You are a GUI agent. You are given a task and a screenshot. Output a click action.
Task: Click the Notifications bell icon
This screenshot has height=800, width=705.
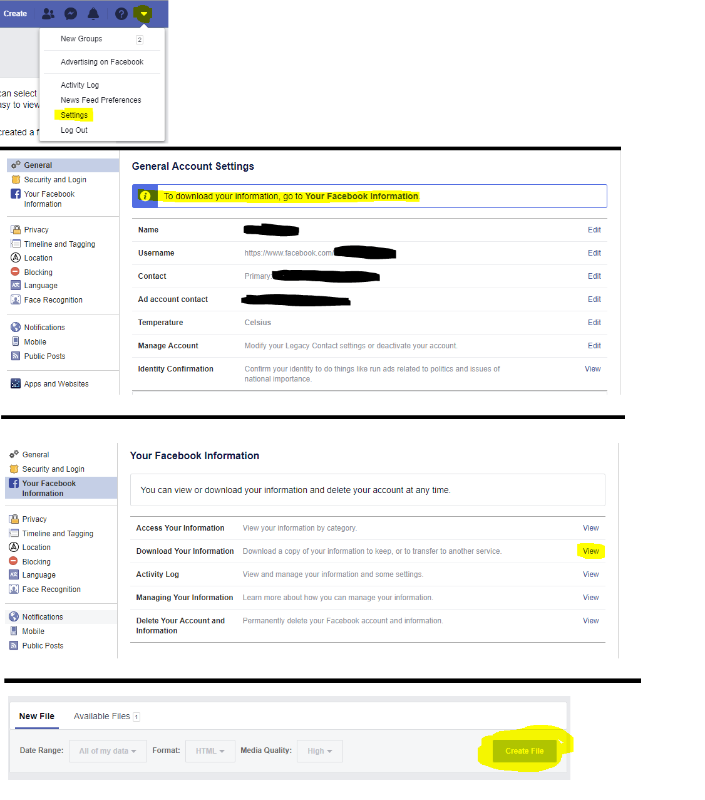click(93, 14)
